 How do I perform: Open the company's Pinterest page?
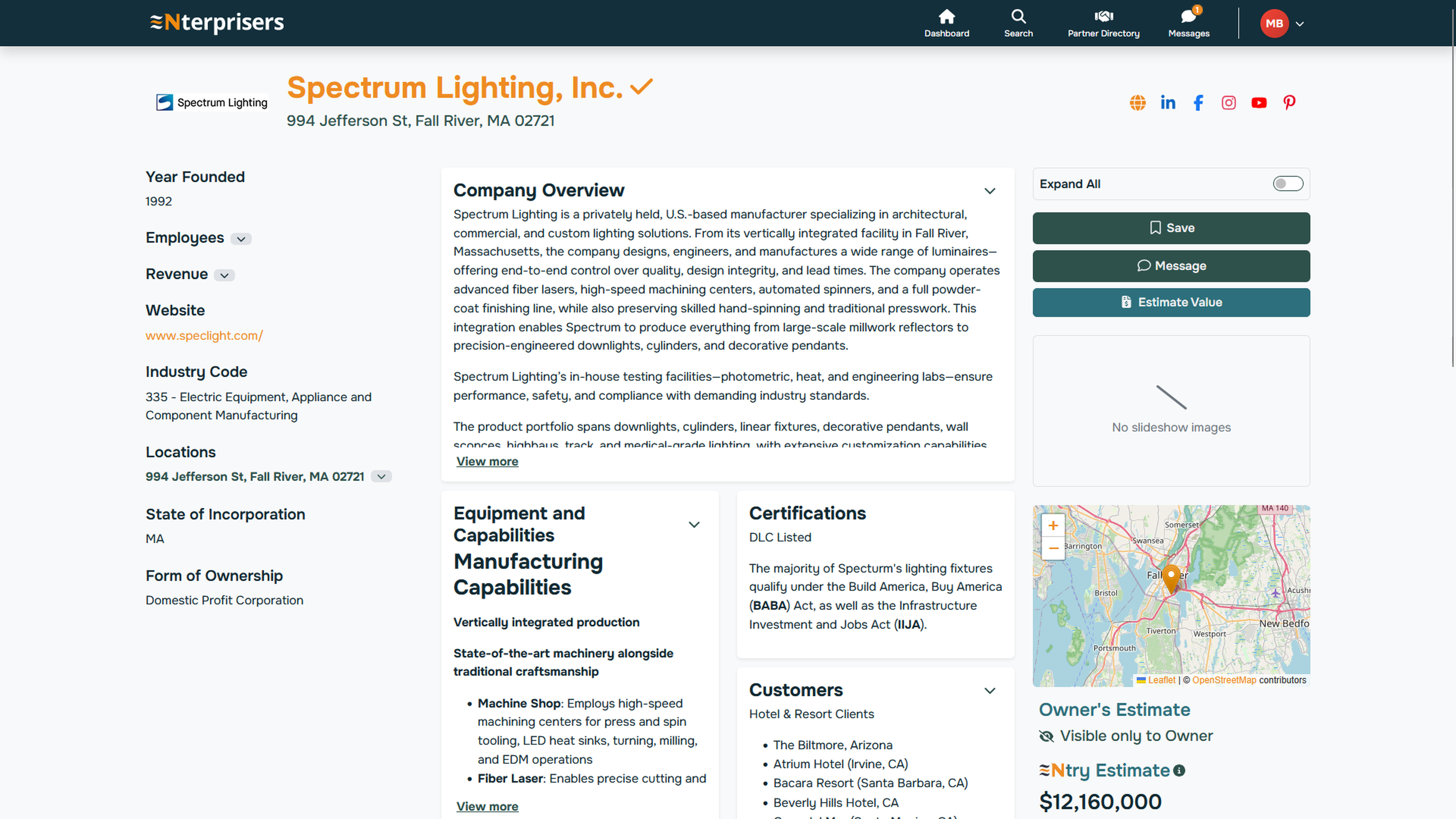coord(1289,102)
